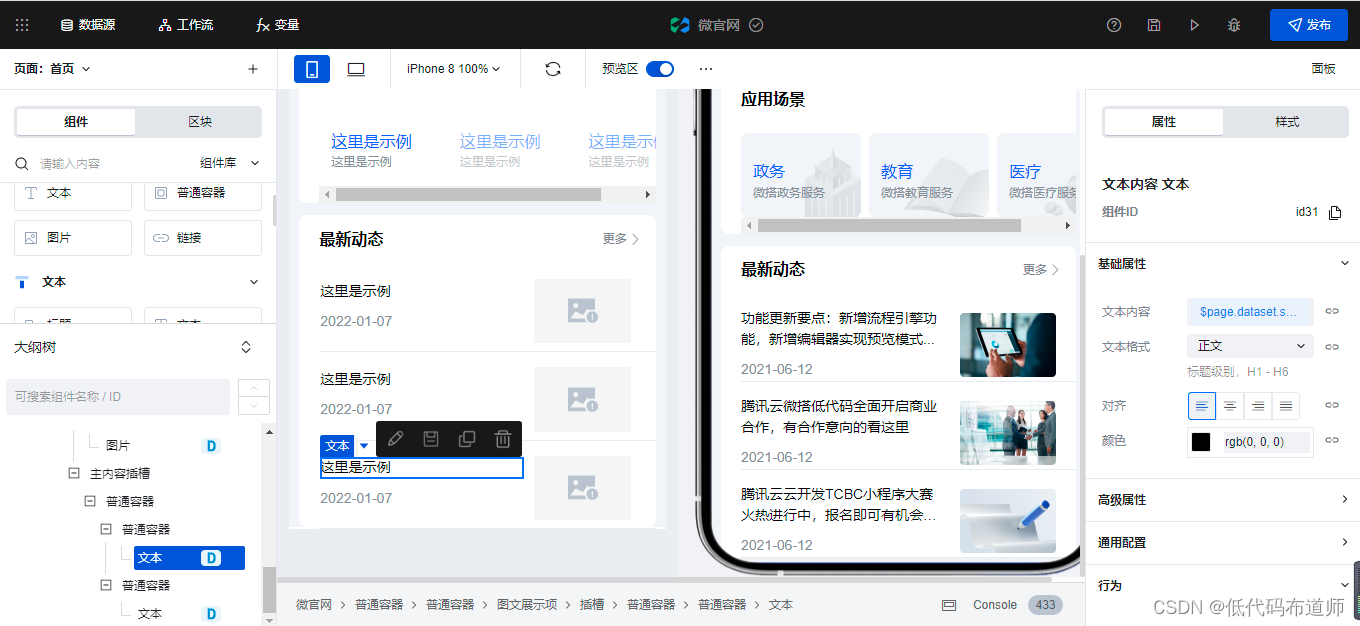This screenshot has height=626, width=1360.
Task: Set text alignment to center
Action: 1230,406
